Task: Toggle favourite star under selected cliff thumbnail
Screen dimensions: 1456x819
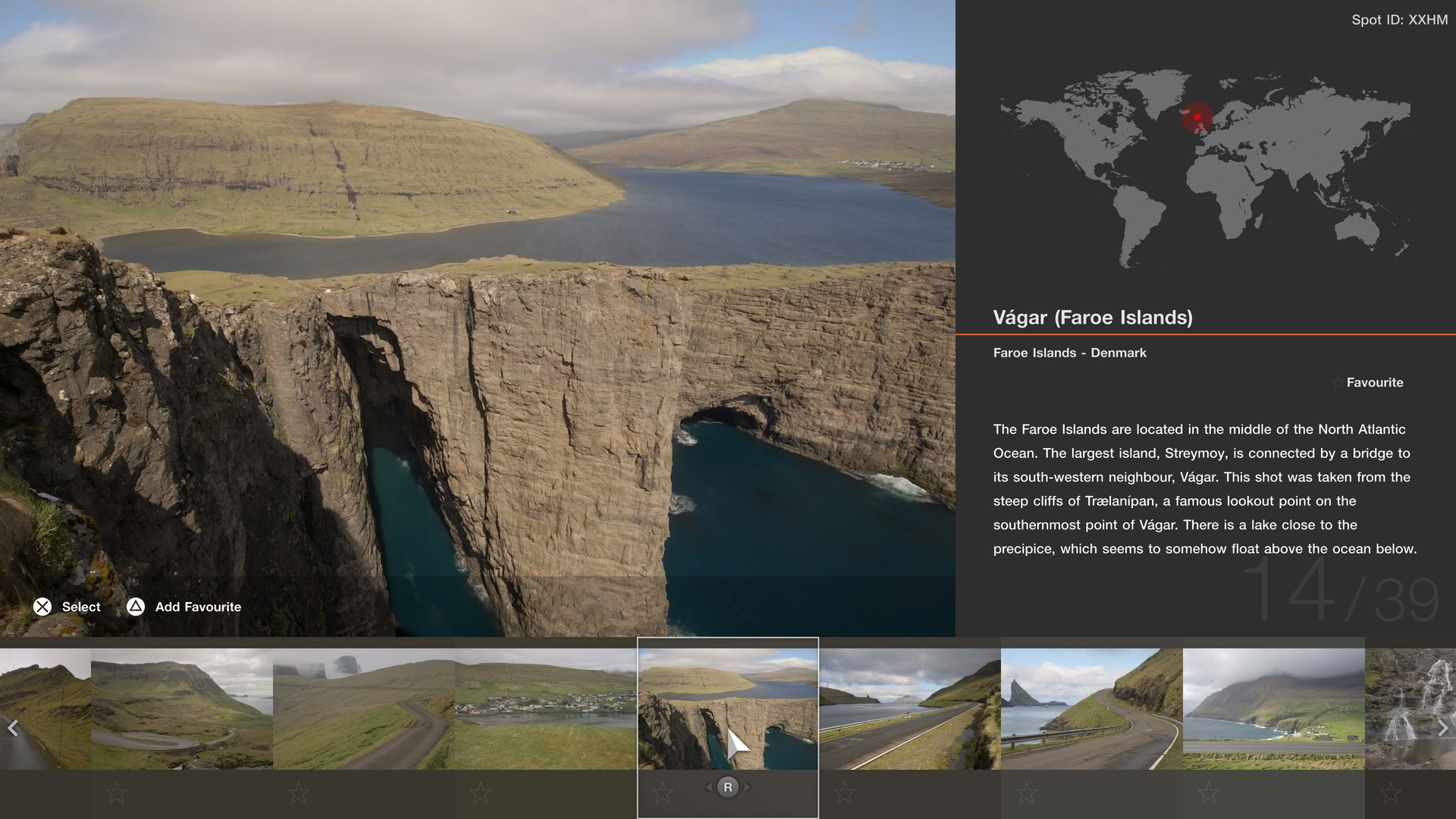Action: click(x=662, y=793)
